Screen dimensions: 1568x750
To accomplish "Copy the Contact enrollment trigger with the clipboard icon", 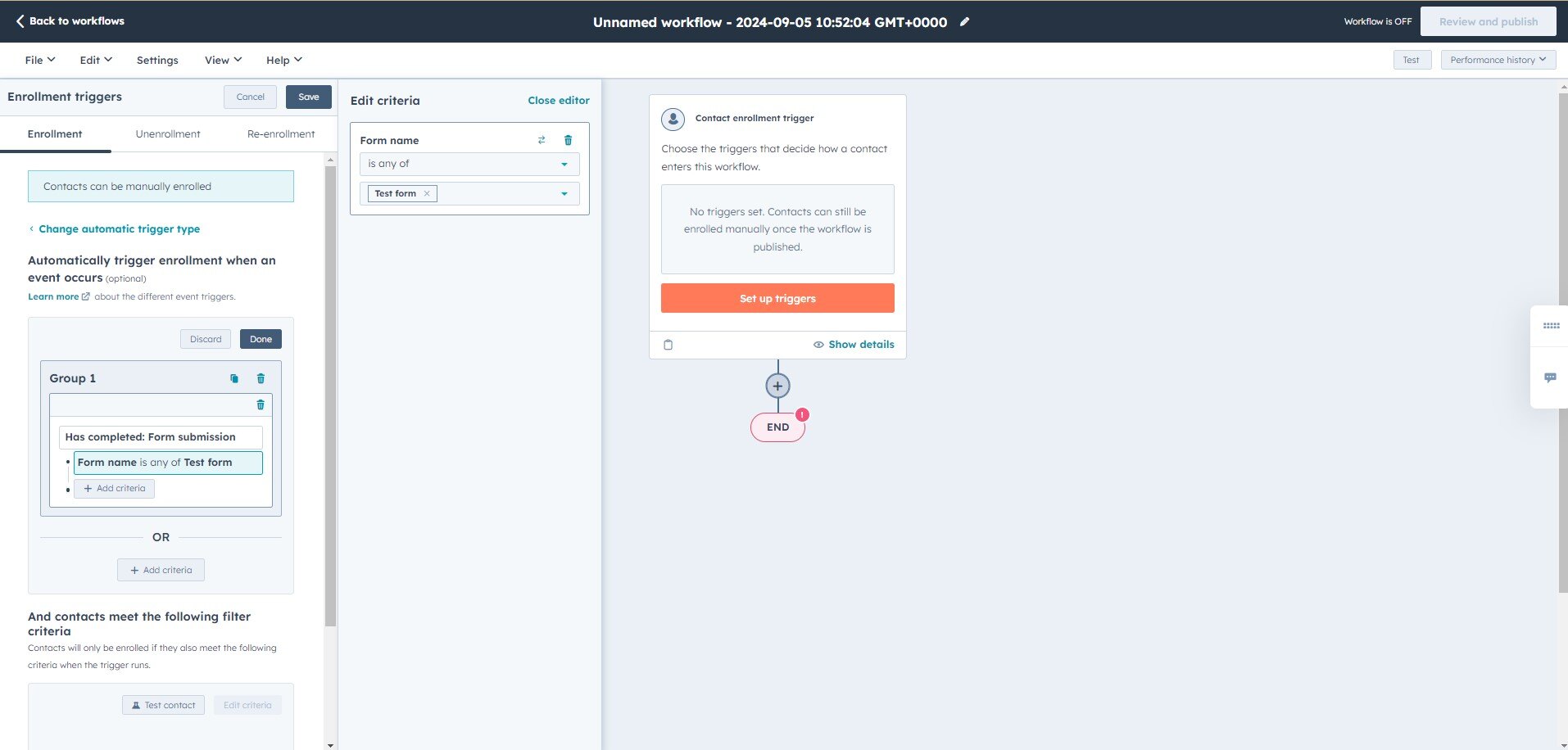I will point(668,345).
